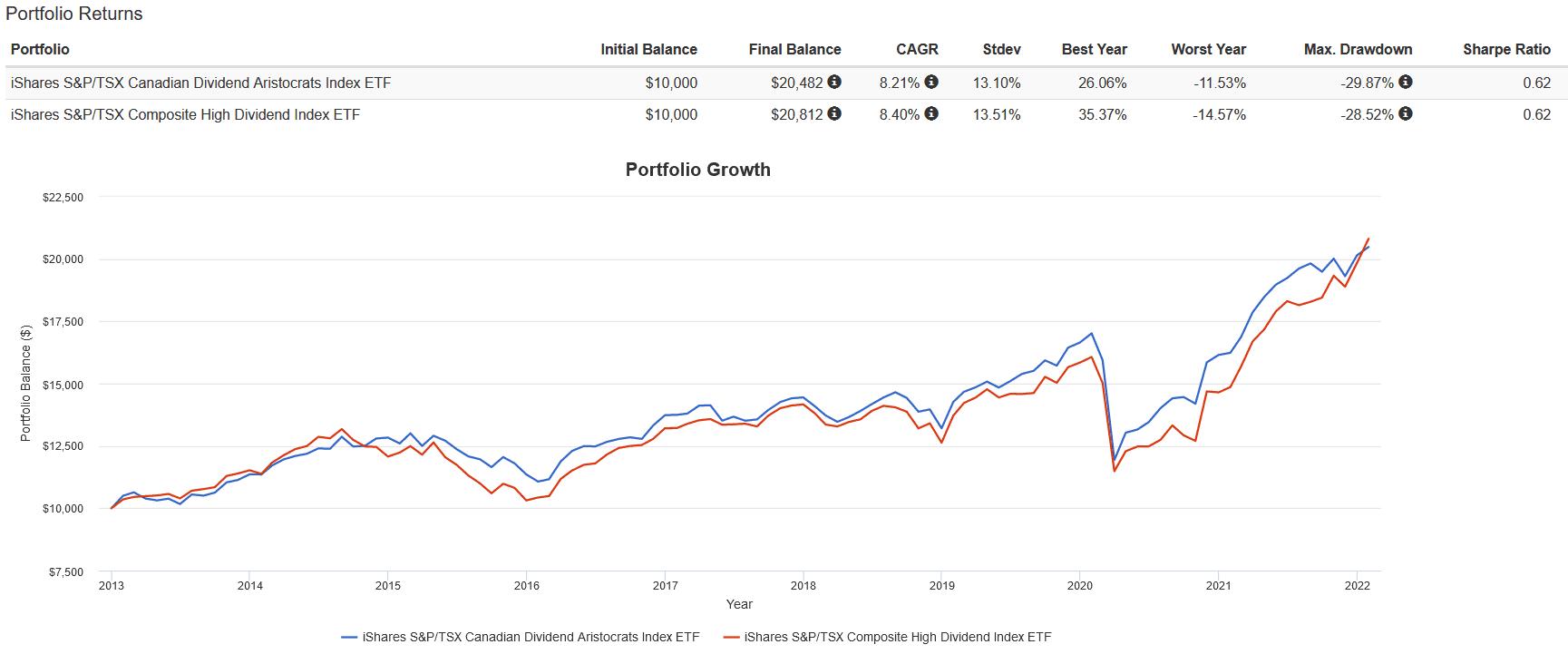
Task: Open info icon next to -28.52% drawdown
Action: click(x=1406, y=113)
